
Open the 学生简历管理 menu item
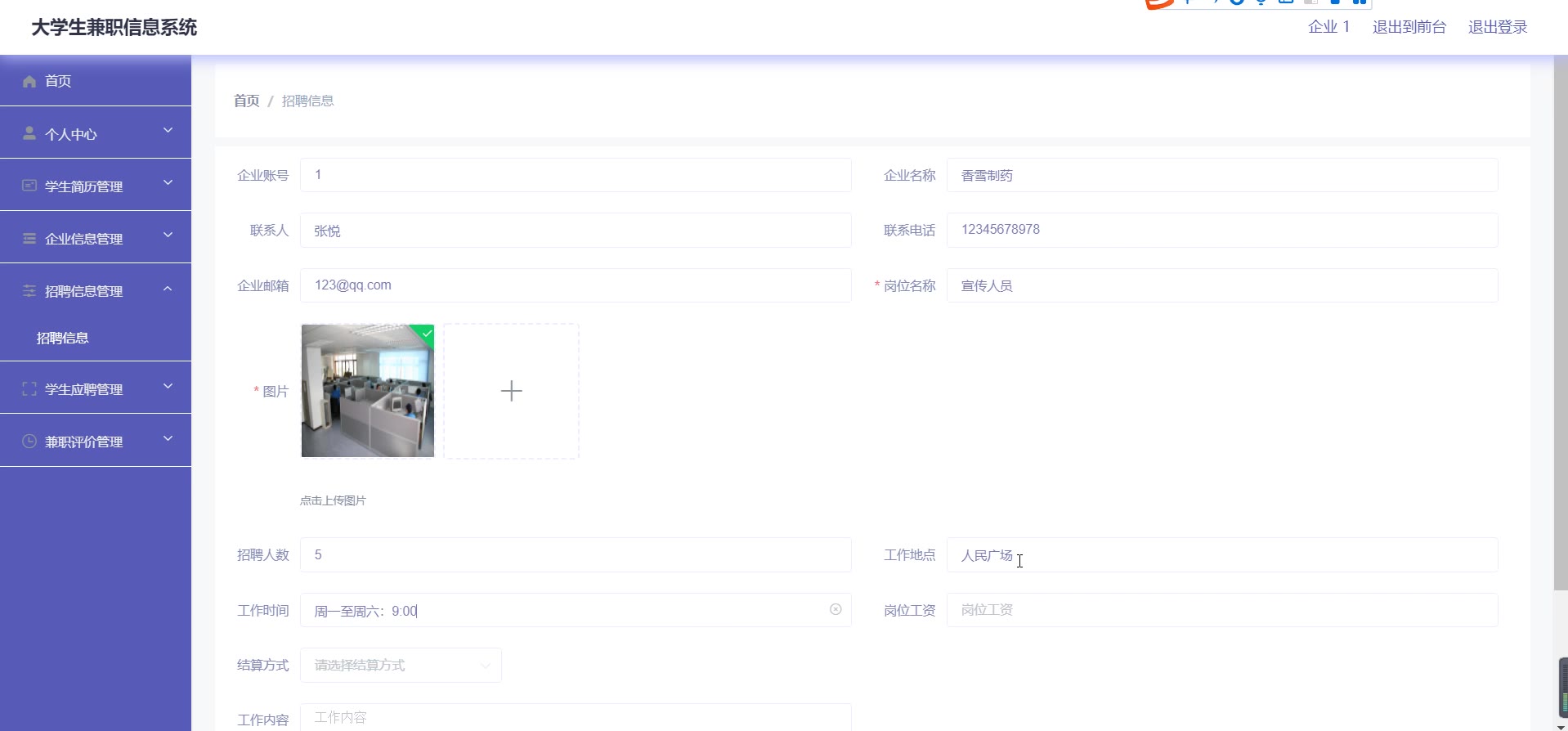pos(96,186)
